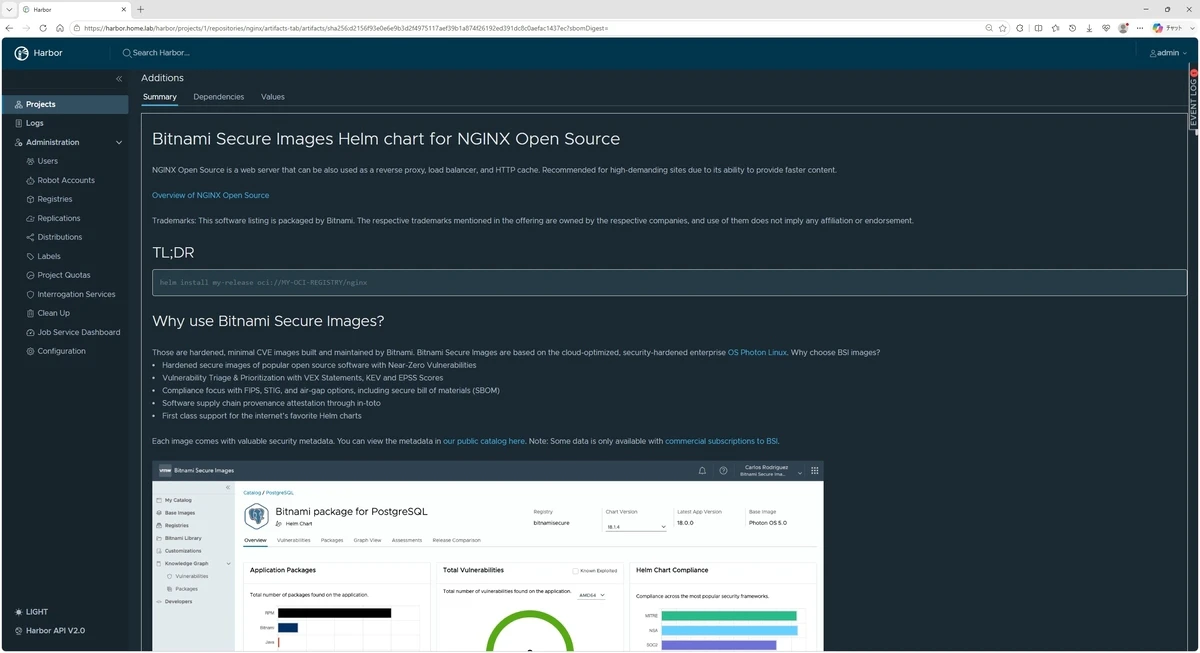Open browser settings and more menu

point(1140,28)
